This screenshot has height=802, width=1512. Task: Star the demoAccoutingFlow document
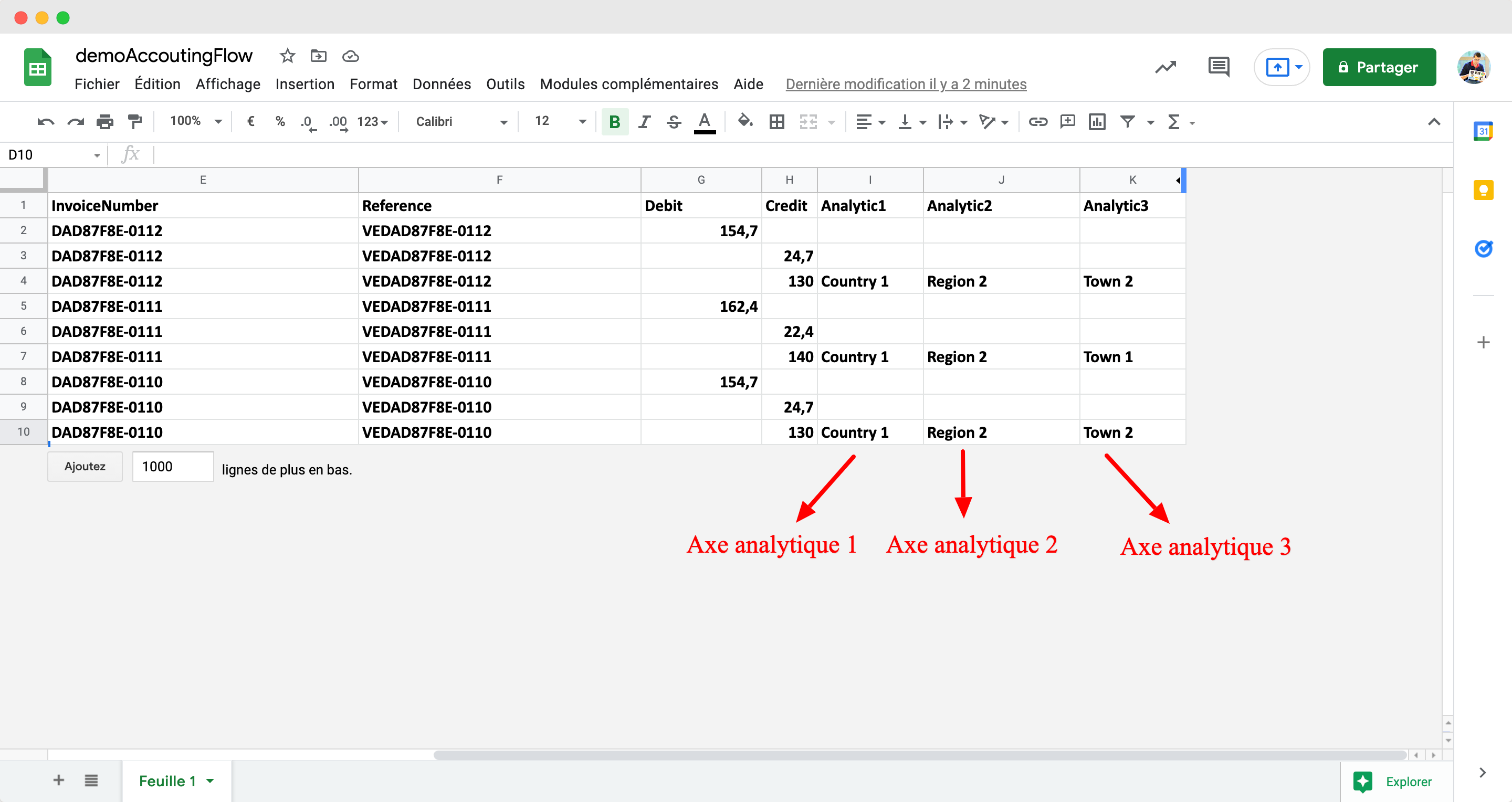(x=287, y=56)
